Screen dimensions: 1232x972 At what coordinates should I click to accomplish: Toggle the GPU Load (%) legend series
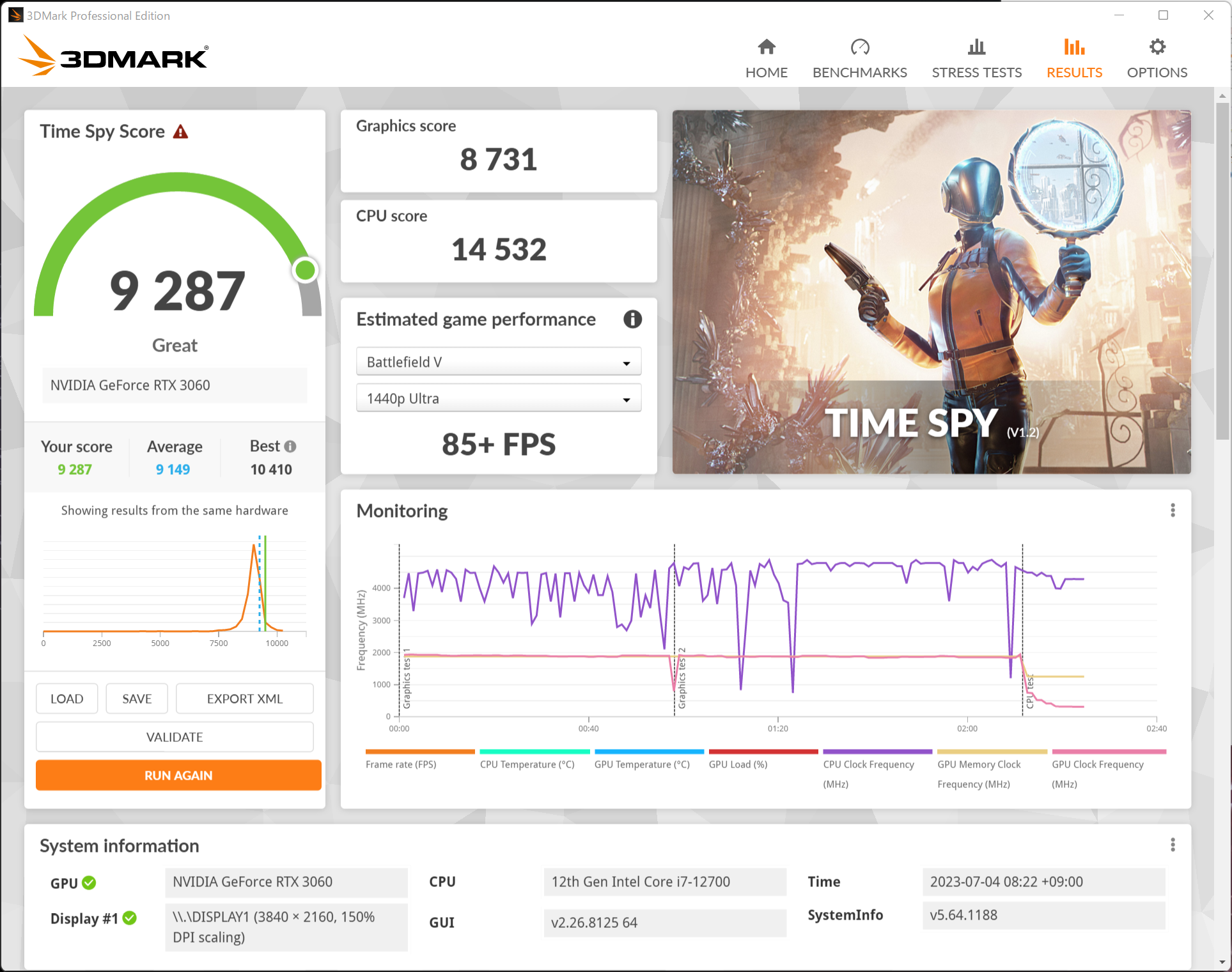[738, 764]
